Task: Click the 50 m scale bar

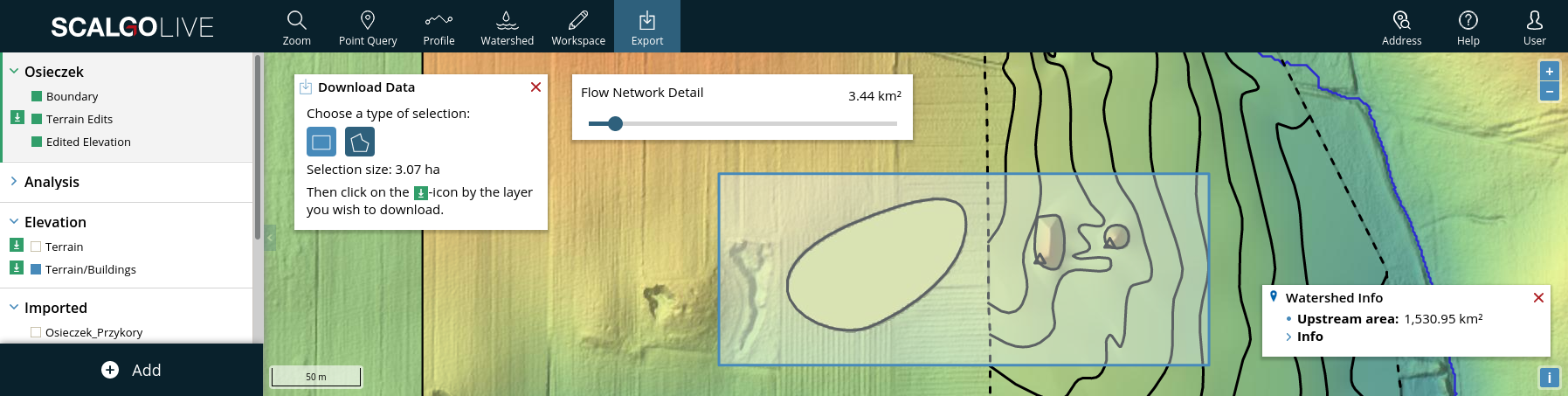Action: click(316, 377)
